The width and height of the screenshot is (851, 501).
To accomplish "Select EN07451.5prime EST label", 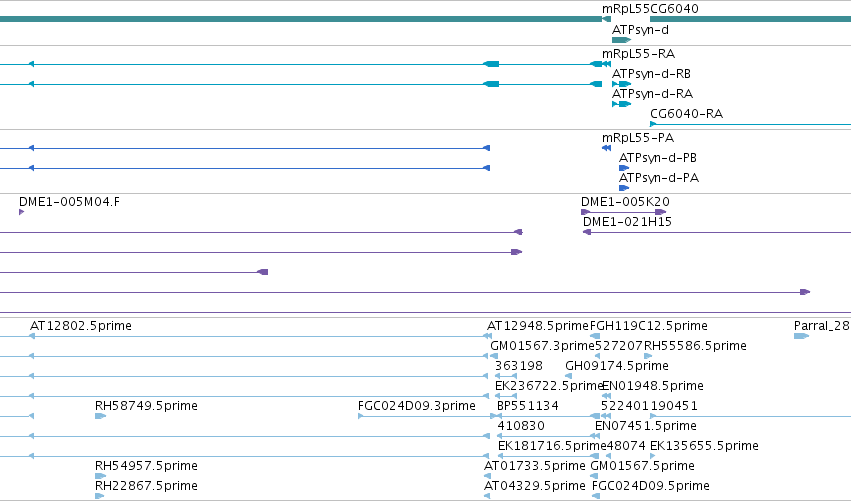I will [x=646, y=426].
